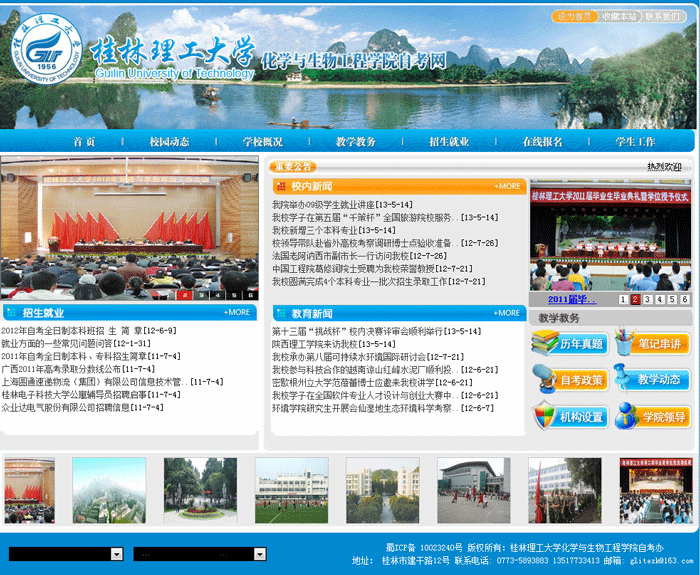Viewport: 700px width, 575px height.
Task: Open the first footer dropdown arrow
Action: click(x=117, y=554)
